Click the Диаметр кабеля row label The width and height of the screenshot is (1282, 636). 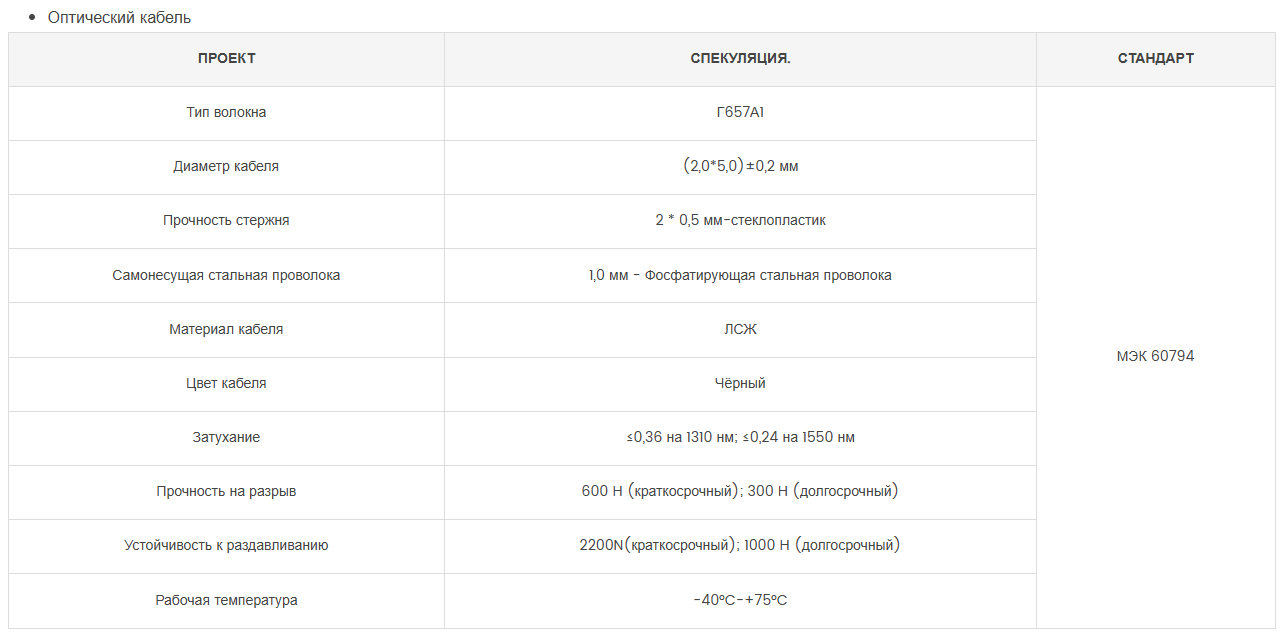tap(226, 167)
